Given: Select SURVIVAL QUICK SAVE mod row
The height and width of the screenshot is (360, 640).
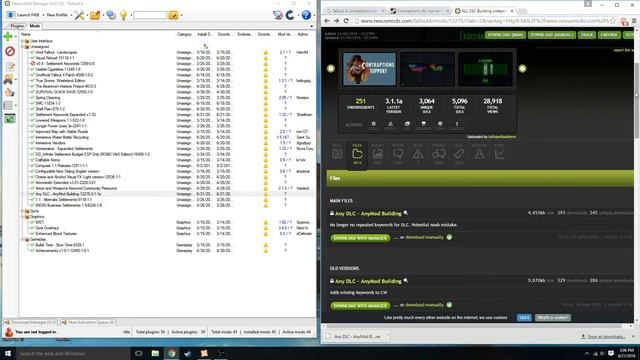Looking at the screenshot, I should click(x=167, y=92).
